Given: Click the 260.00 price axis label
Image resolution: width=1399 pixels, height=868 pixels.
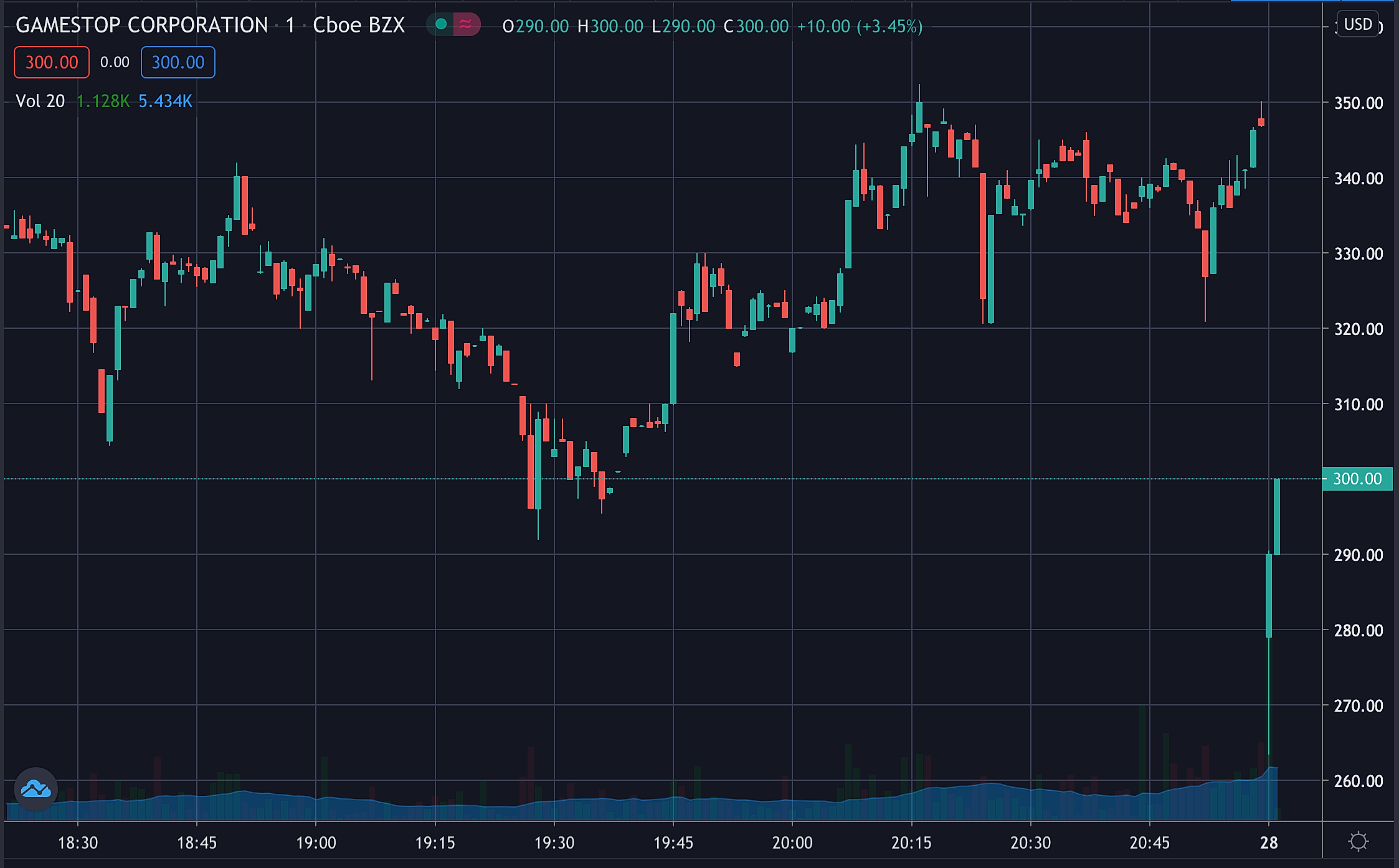Looking at the screenshot, I should pos(1358,781).
